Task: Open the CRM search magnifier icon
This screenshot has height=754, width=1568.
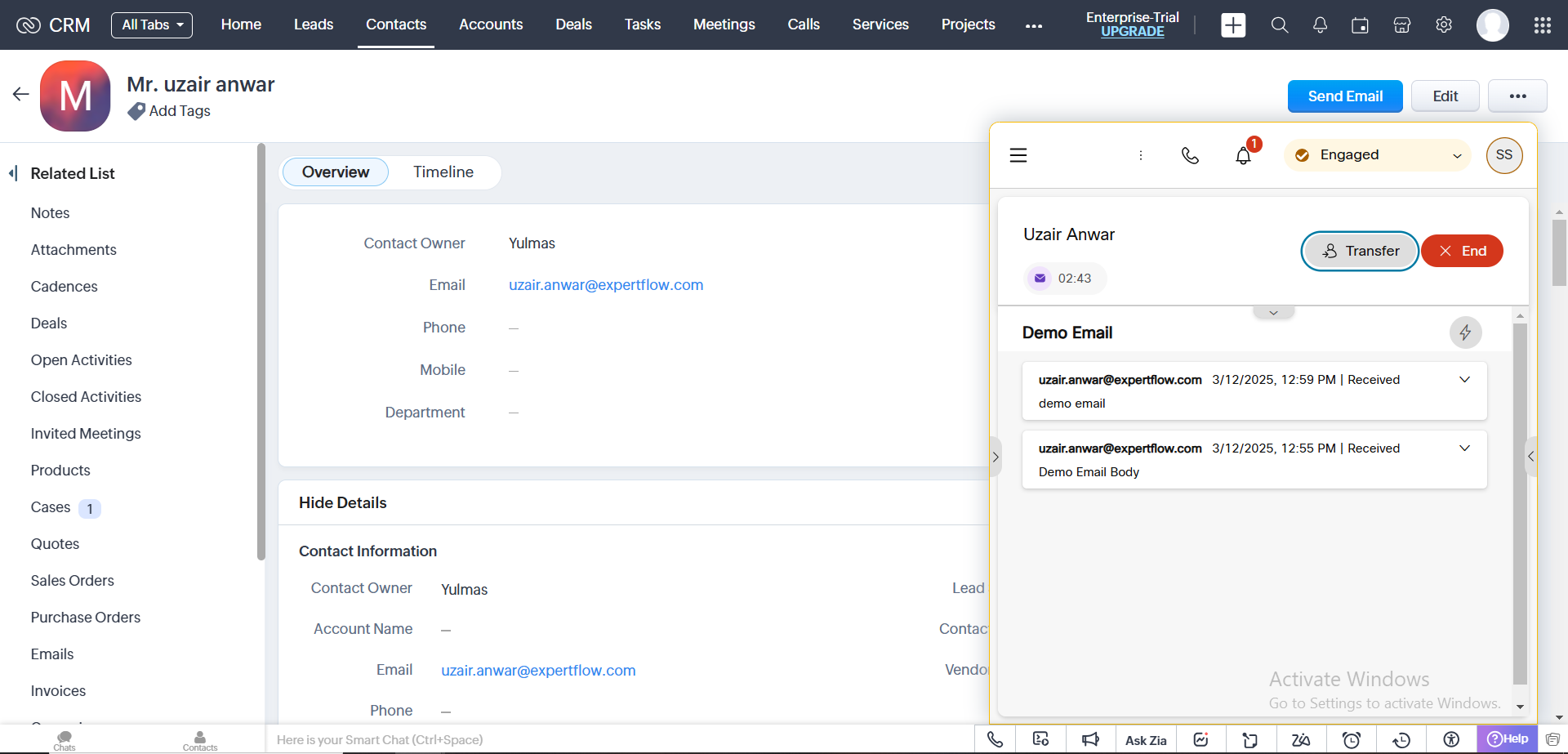Action: [1280, 25]
